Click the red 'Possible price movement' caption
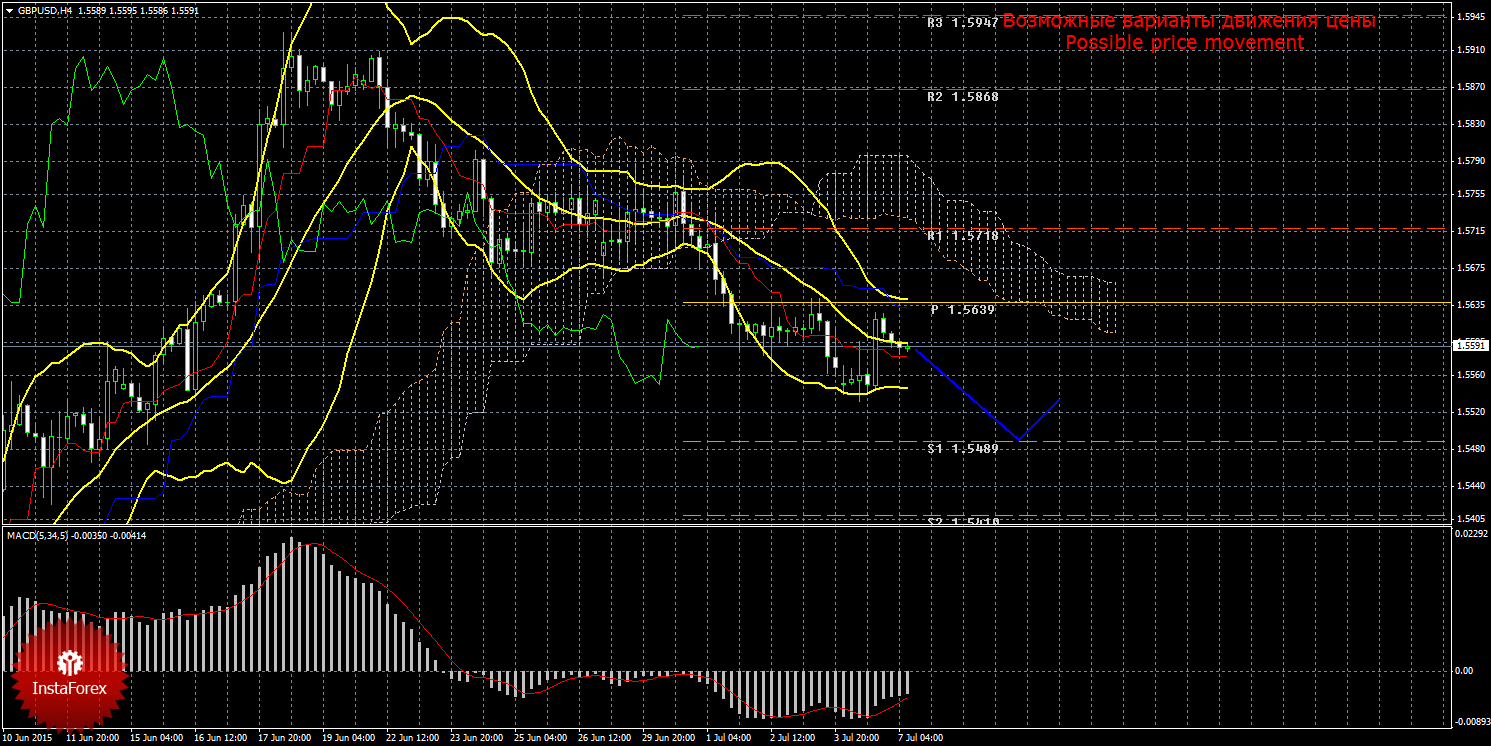 pos(1184,43)
